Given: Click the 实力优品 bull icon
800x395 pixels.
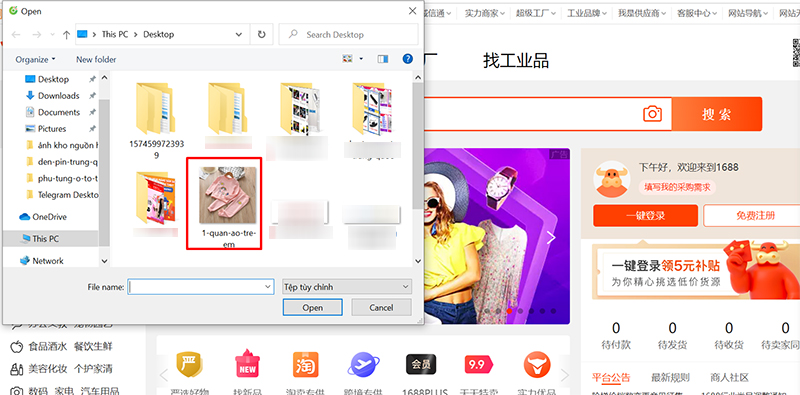Looking at the screenshot, I should click(x=537, y=365).
